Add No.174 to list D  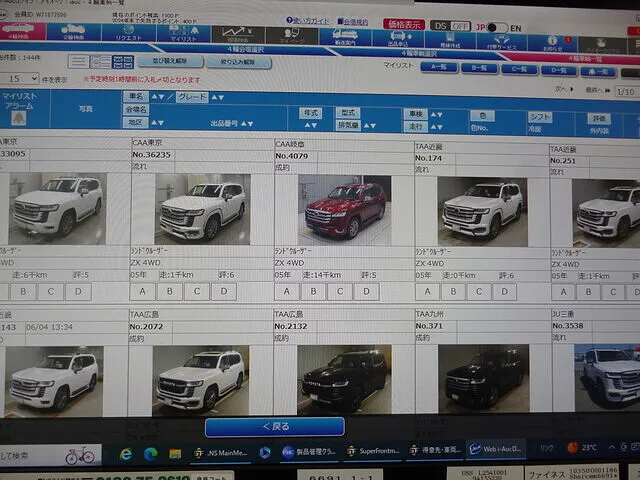tap(504, 292)
